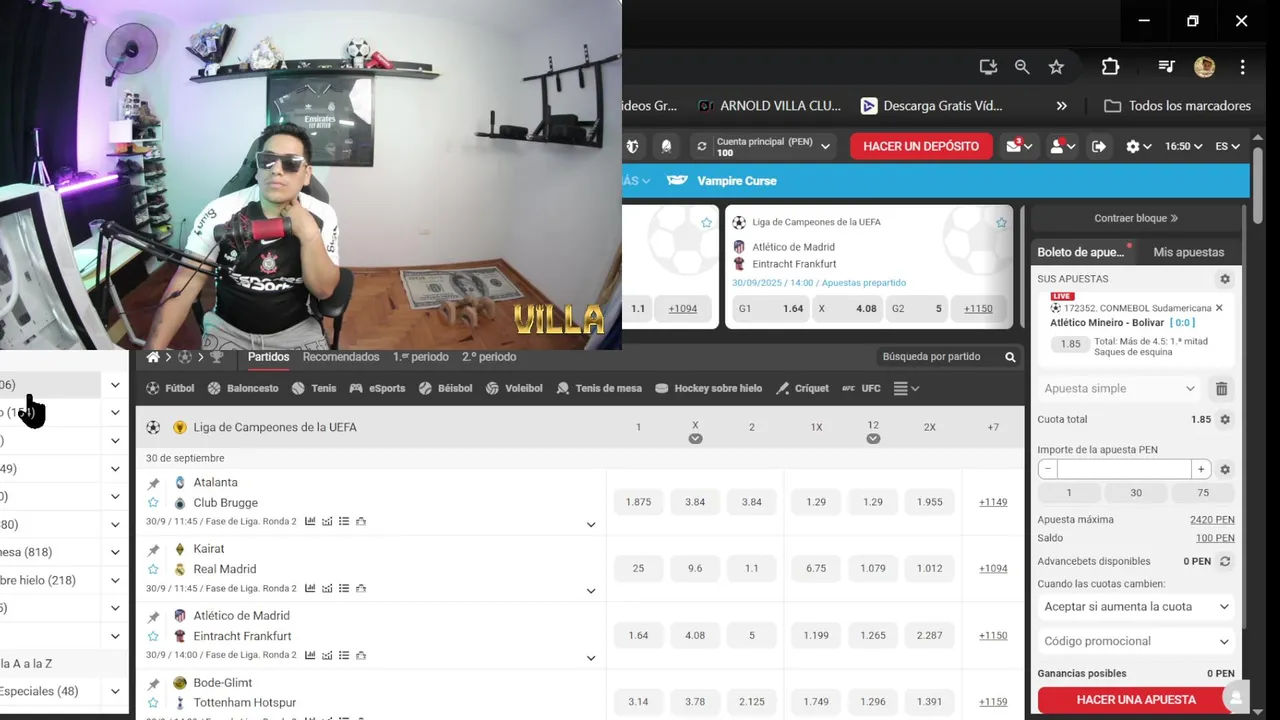Decrease stake with the minus button
The height and width of the screenshot is (720, 1280).
tap(1047, 469)
